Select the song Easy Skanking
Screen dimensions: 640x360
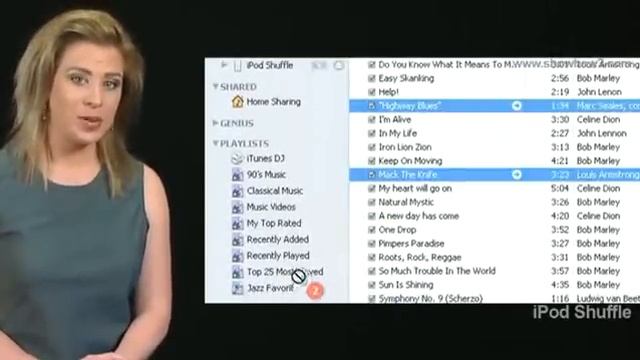tap(406, 78)
